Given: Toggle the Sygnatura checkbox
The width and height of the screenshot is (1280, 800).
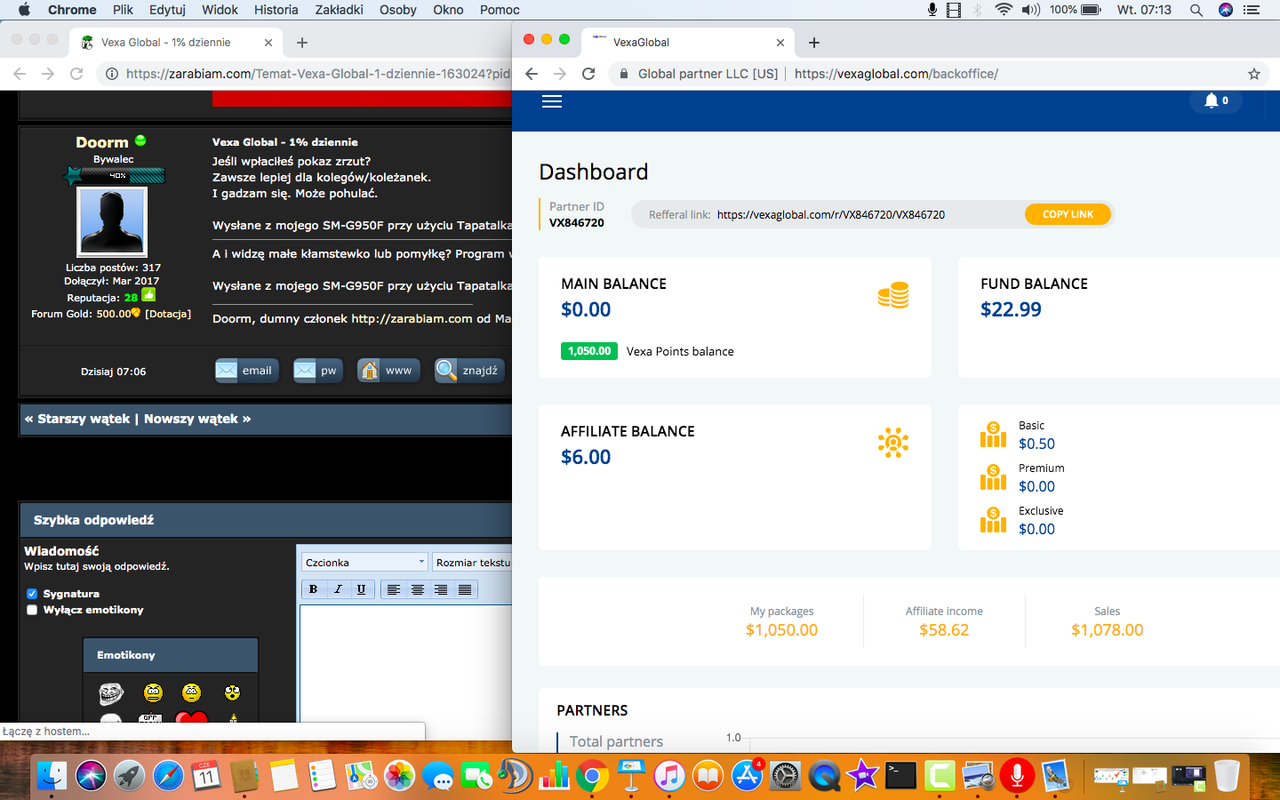Looking at the screenshot, I should point(32,593).
